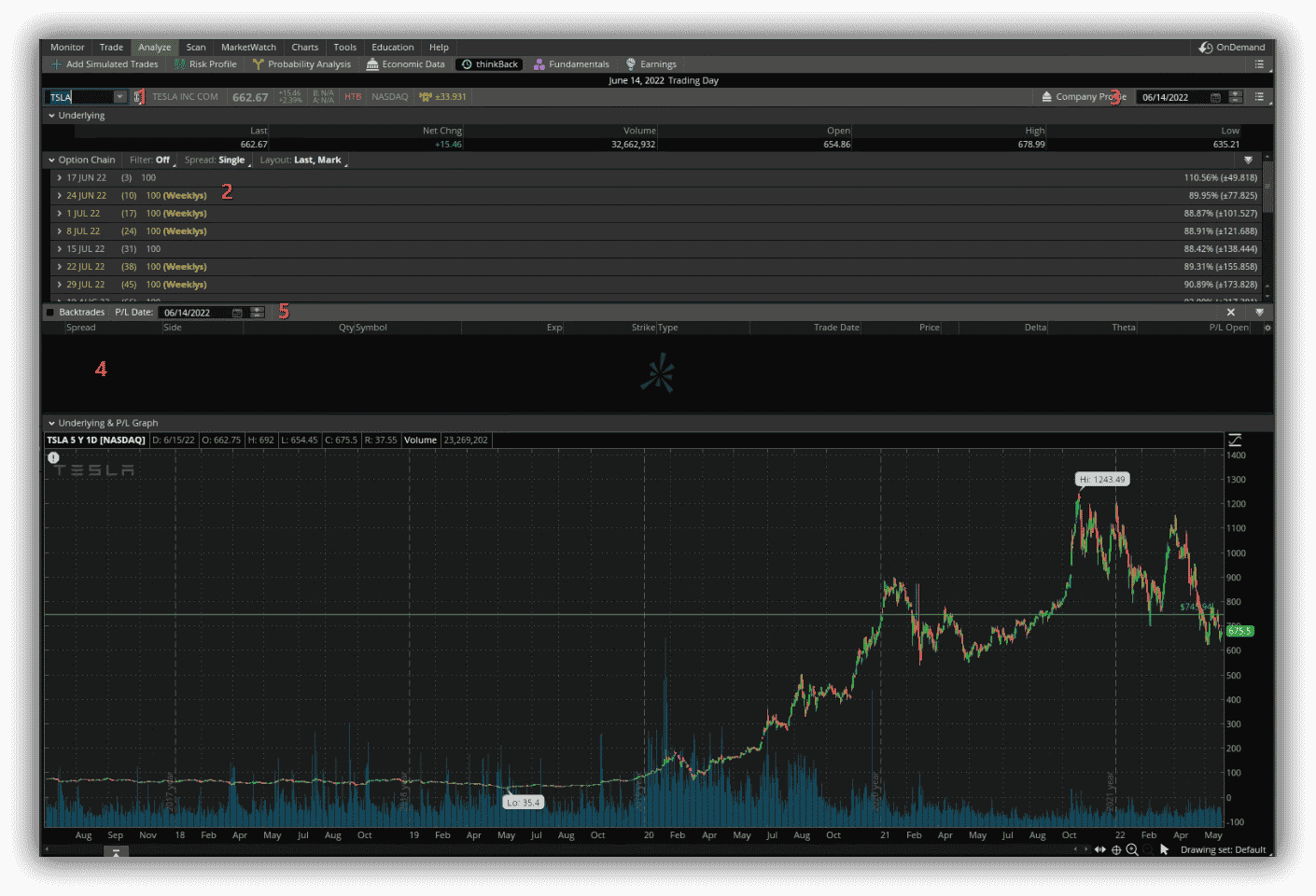The height and width of the screenshot is (896, 1316).
Task: Open the Scan main tab
Action: (x=196, y=48)
